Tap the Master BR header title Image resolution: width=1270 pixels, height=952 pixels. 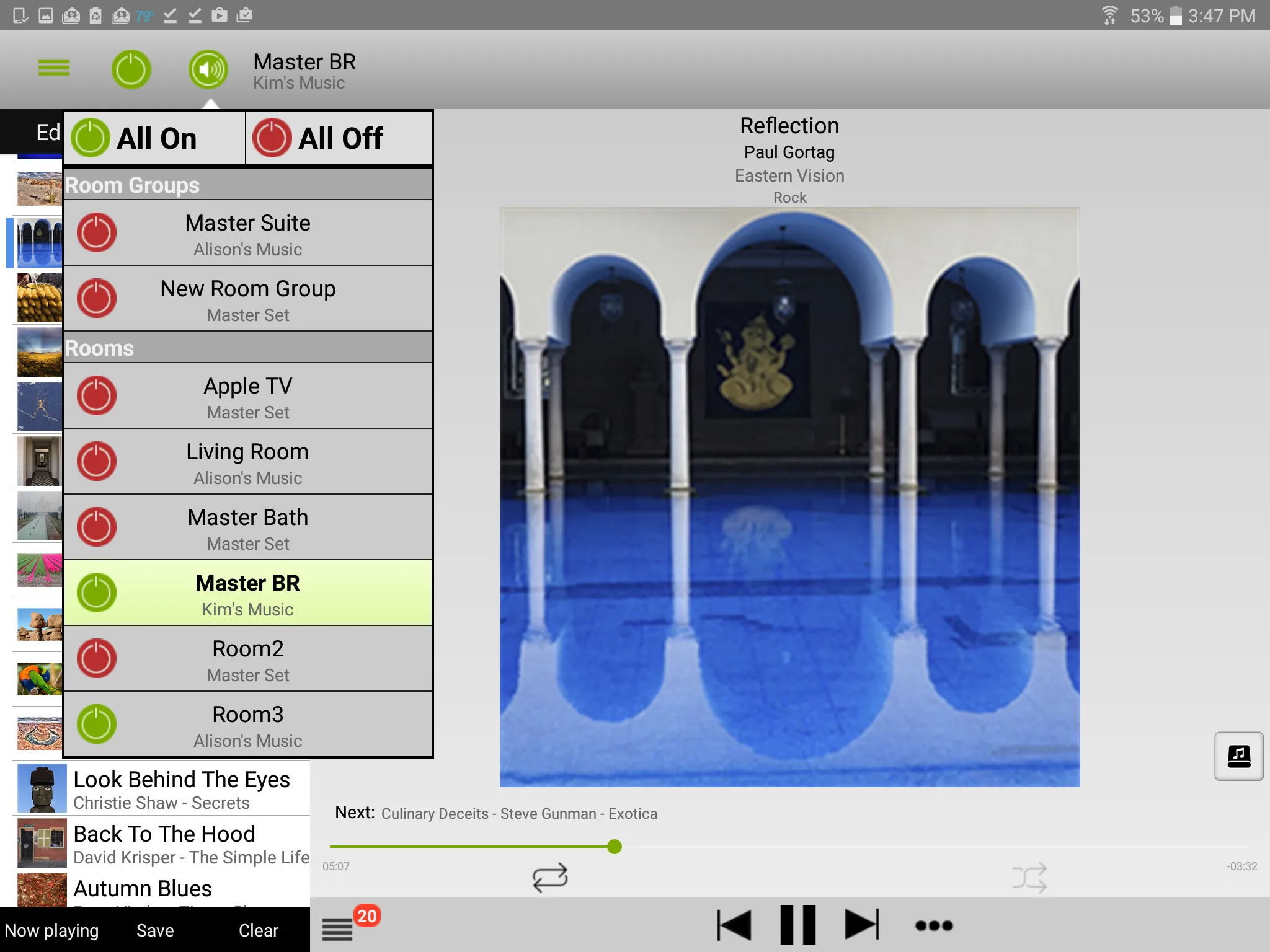(x=304, y=62)
